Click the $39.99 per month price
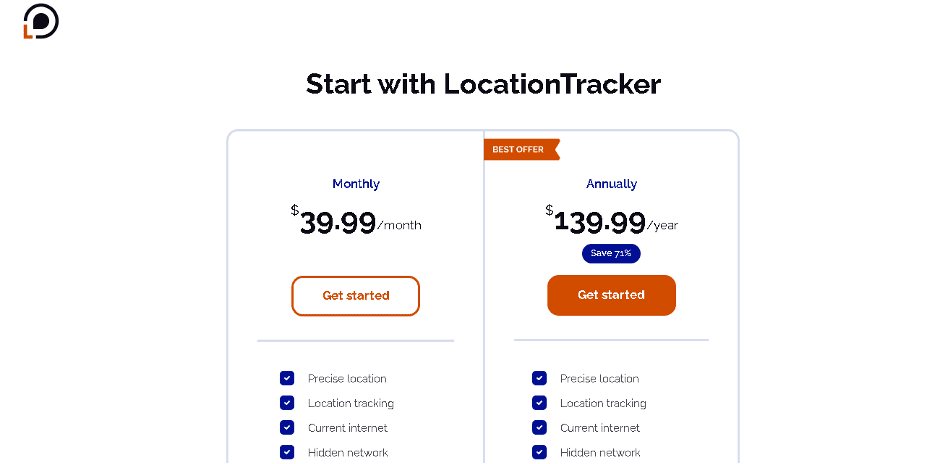The image size is (941, 464). pyautogui.click(x=356, y=220)
